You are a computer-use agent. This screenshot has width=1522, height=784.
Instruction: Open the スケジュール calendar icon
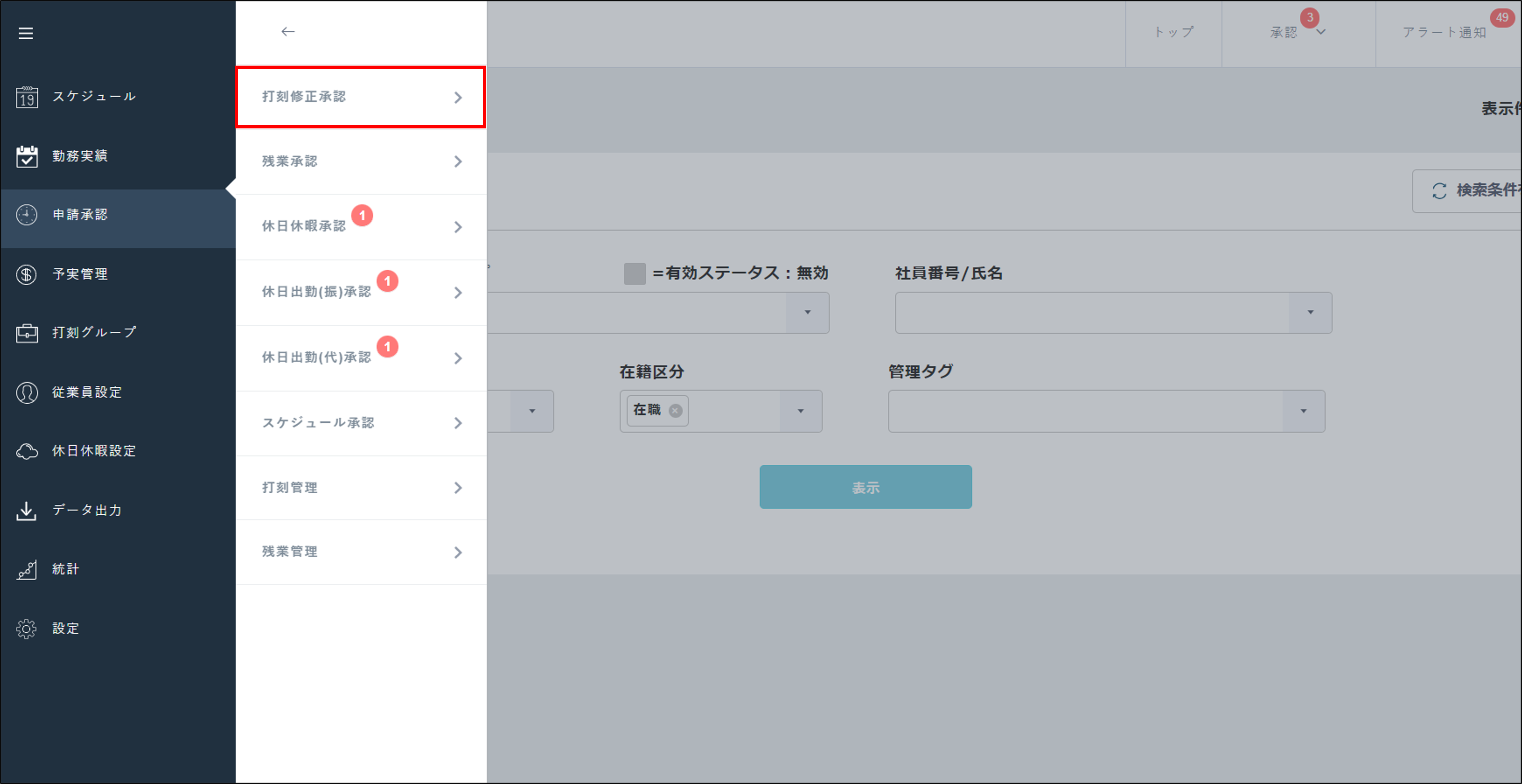pos(27,97)
